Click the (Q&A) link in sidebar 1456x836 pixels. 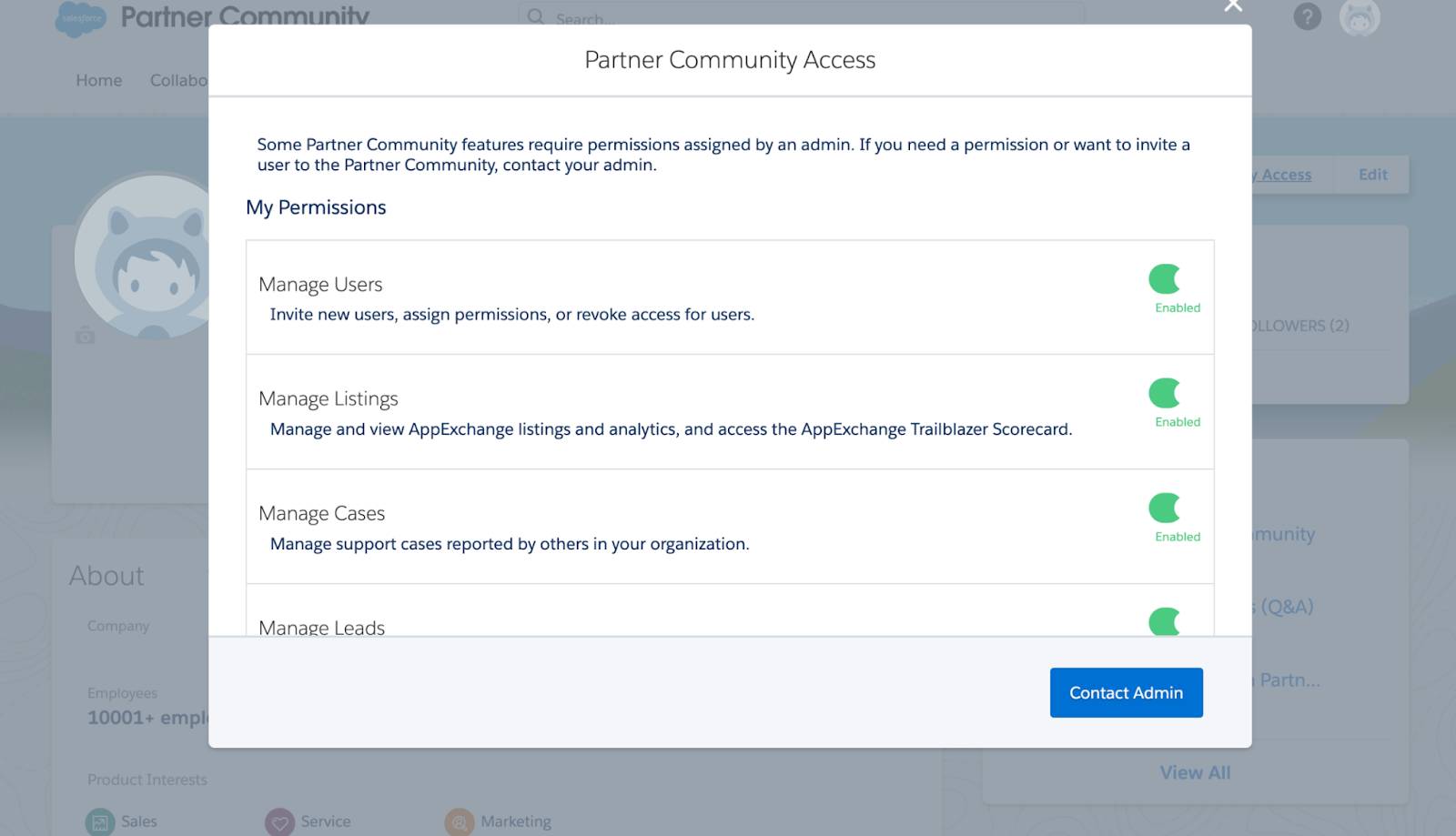[1283, 607]
